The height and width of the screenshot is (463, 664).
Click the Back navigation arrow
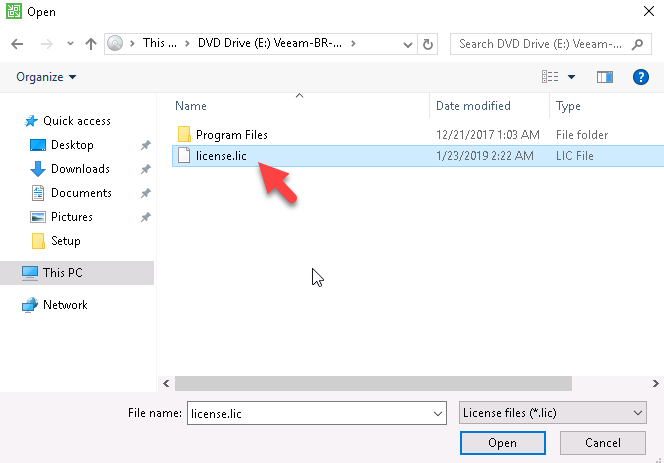pos(17,44)
